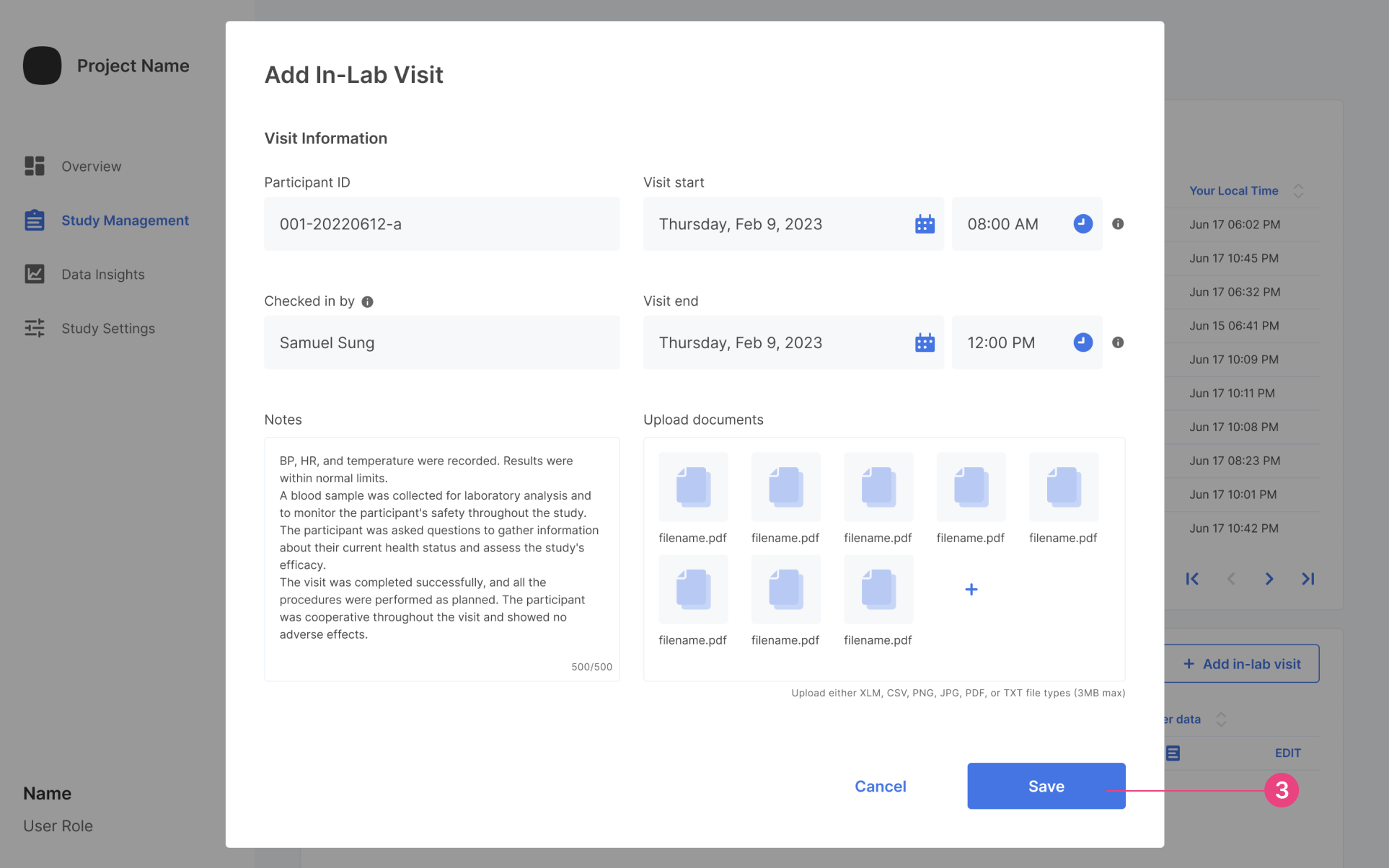Jump to first page of table

1192,579
